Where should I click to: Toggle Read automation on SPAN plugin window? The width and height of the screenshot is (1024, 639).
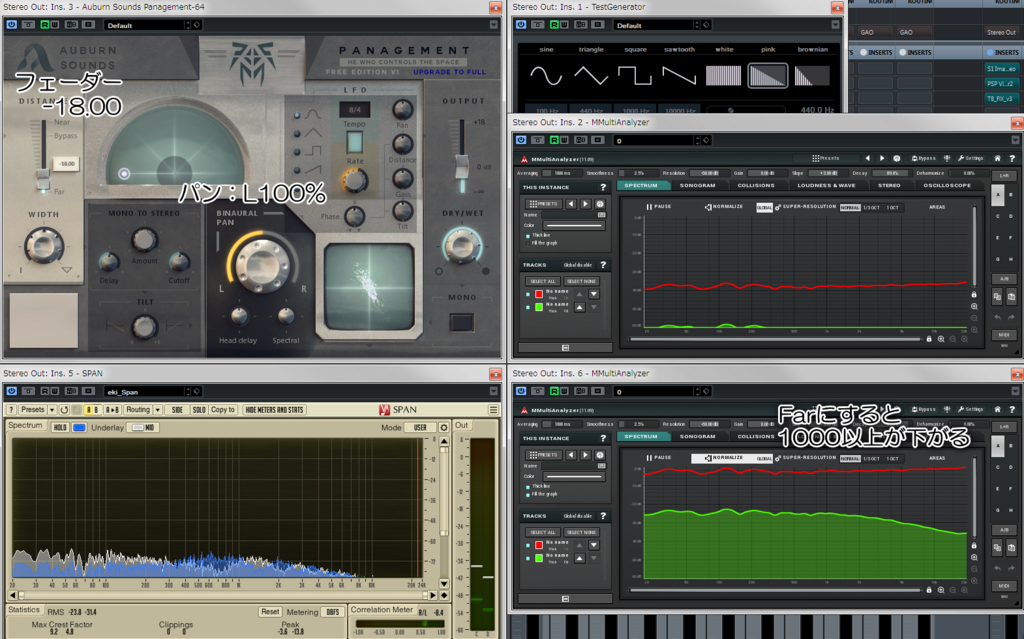pos(45,391)
